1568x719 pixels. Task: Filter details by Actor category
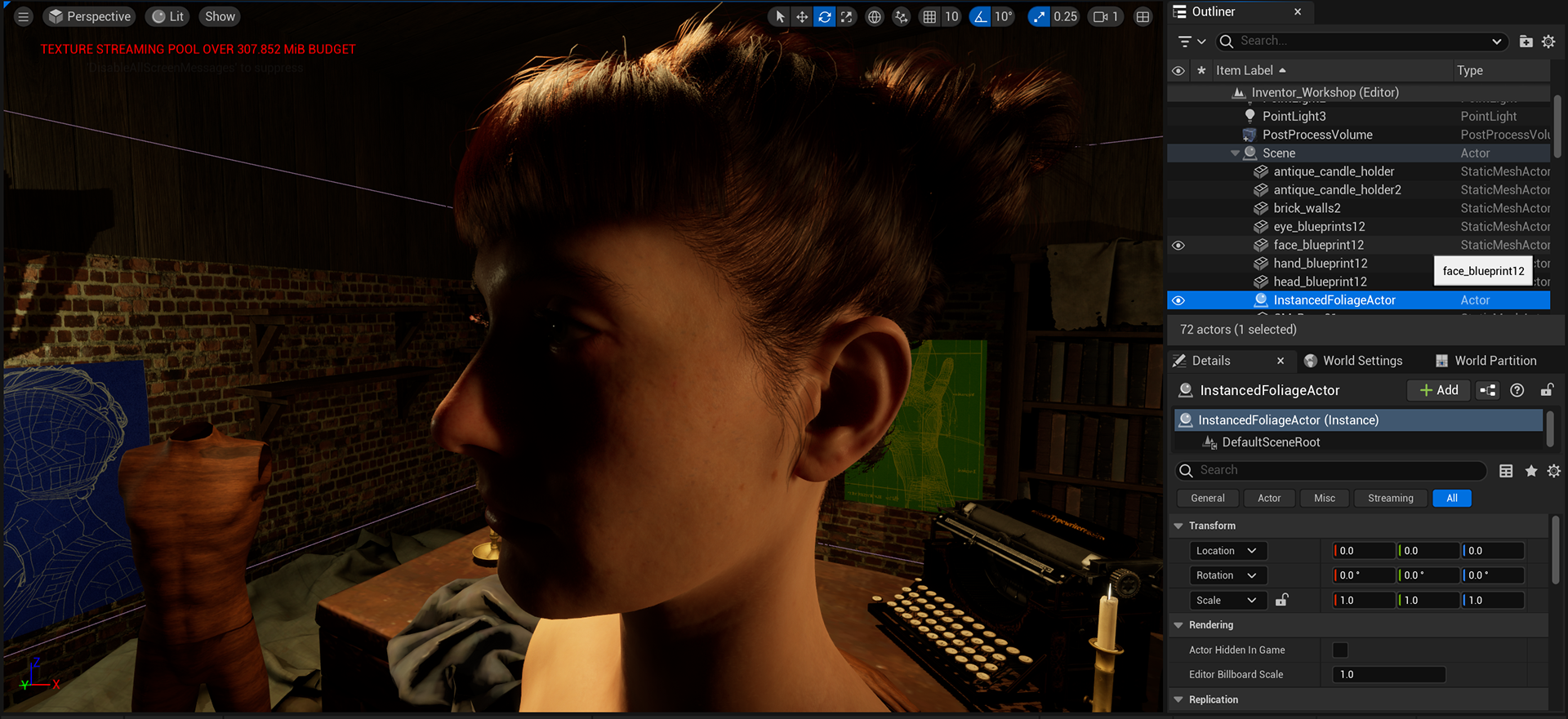coord(1269,498)
